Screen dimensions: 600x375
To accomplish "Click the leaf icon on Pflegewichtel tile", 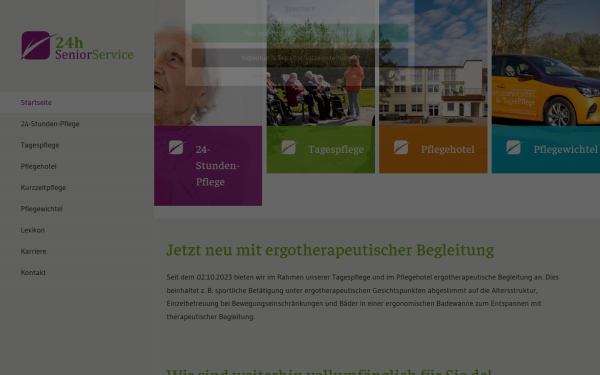I will point(514,147).
